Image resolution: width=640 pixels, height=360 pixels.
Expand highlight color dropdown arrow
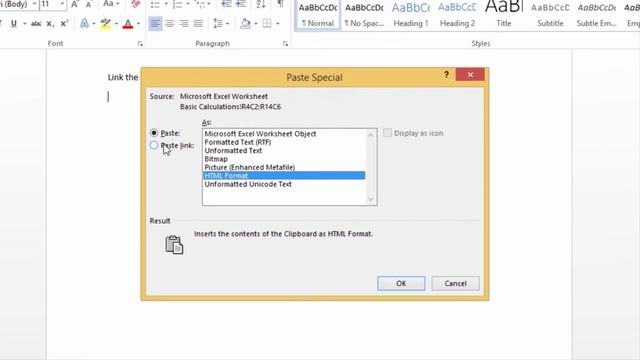click(116, 24)
